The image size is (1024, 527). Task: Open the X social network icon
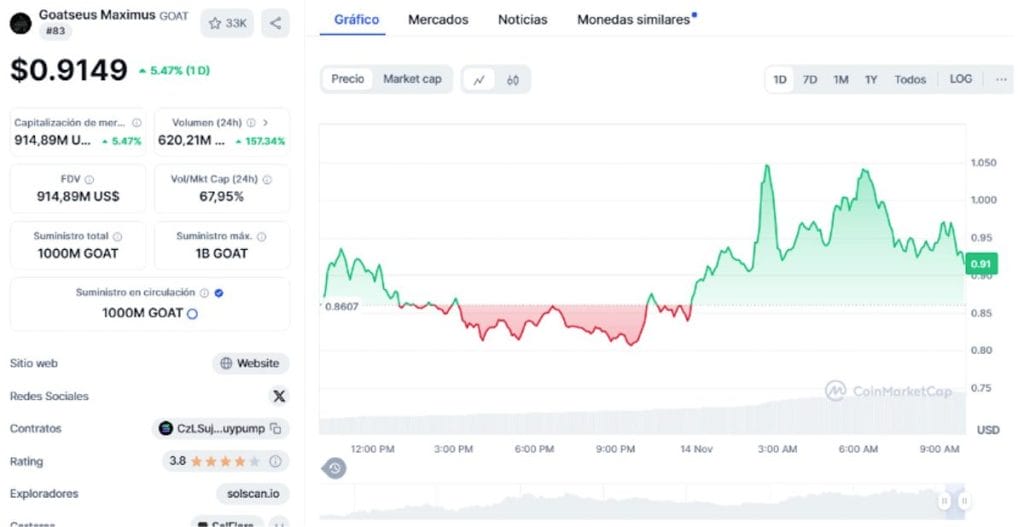(279, 396)
